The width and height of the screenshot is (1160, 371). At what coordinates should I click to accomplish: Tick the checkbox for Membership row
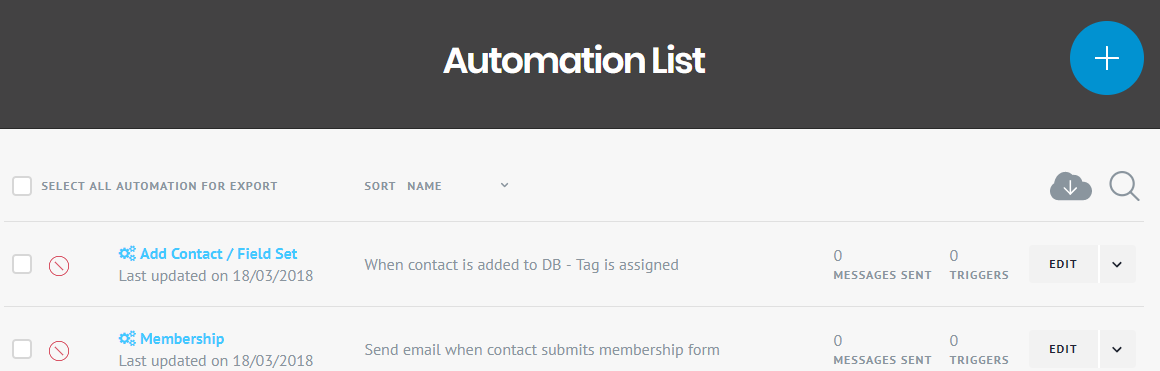click(x=22, y=348)
